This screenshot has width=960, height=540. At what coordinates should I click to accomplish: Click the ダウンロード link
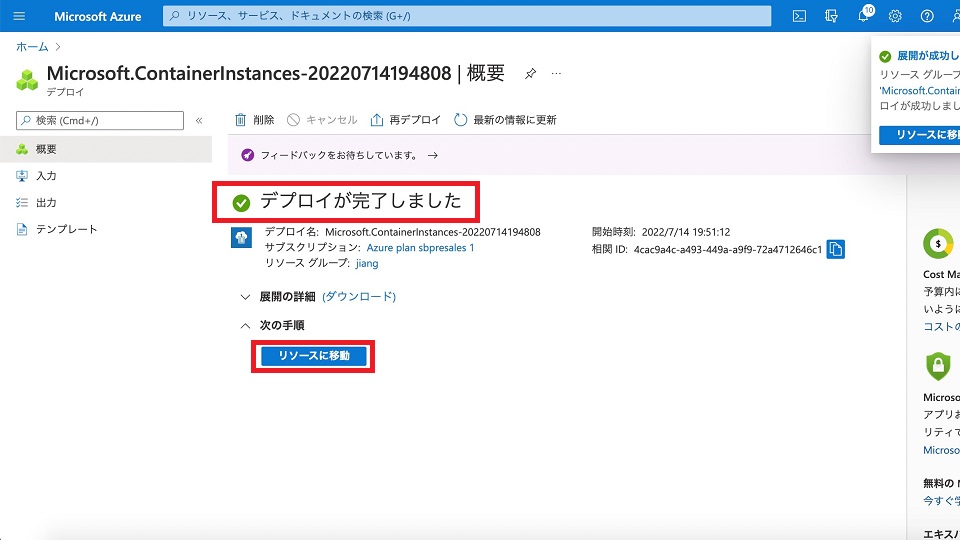point(359,297)
